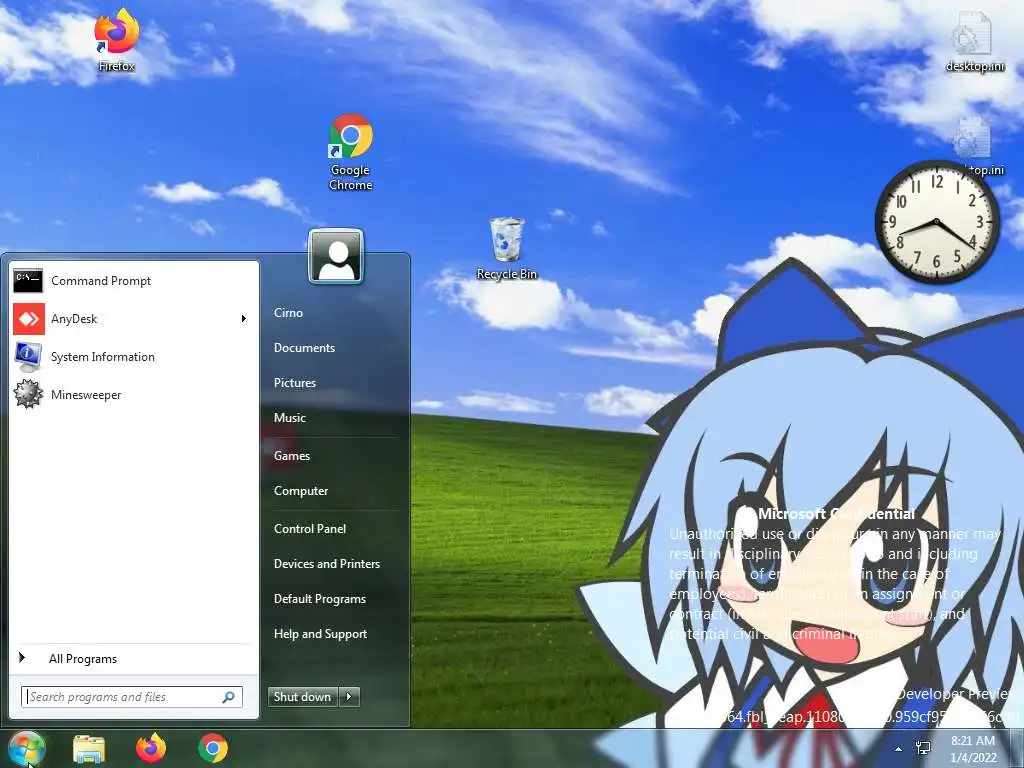Click the search magnifier icon
Screen dimensions: 1024x768
(229, 697)
